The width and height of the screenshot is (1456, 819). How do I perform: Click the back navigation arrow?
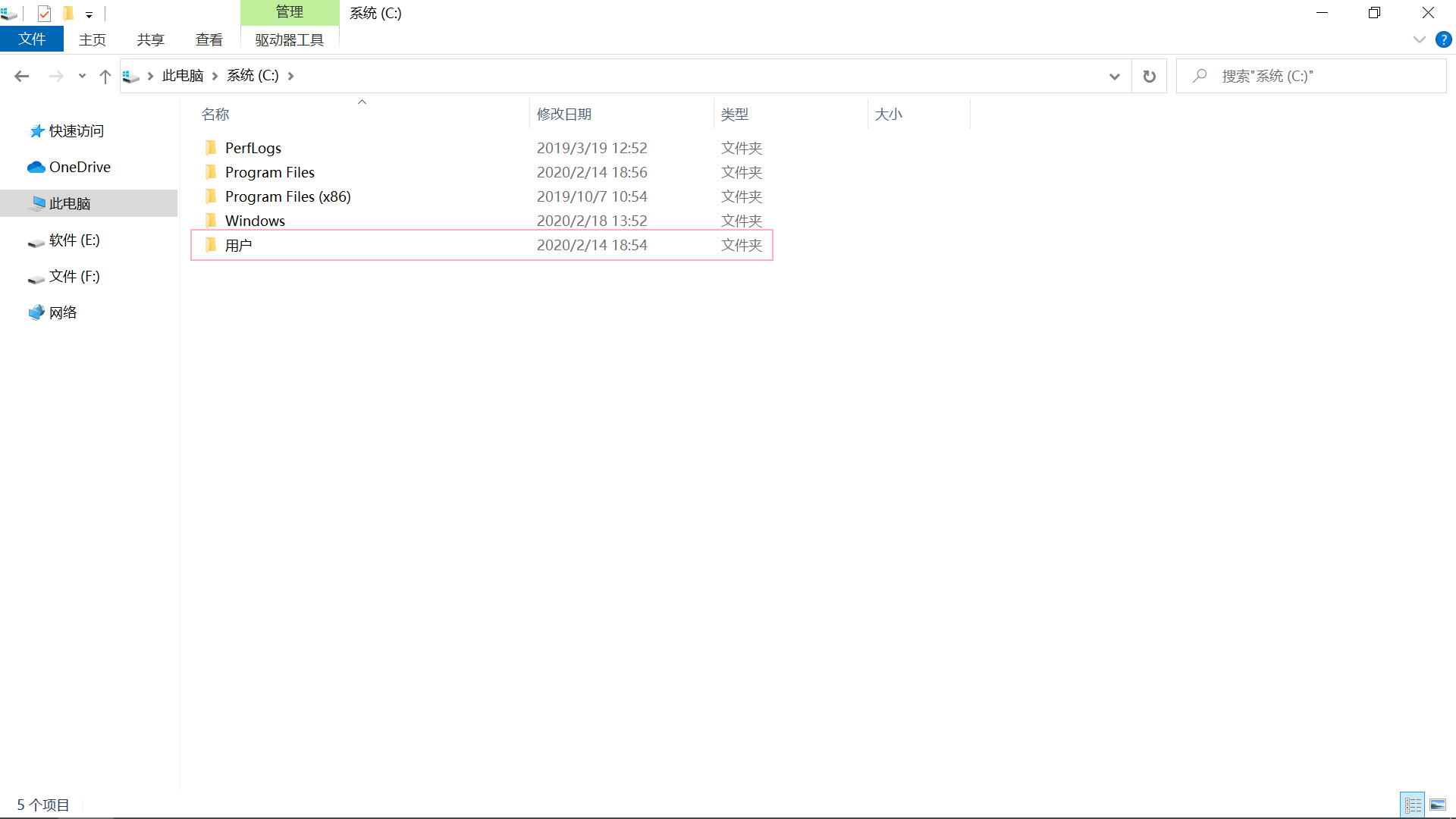pyautogui.click(x=21, y=76)
